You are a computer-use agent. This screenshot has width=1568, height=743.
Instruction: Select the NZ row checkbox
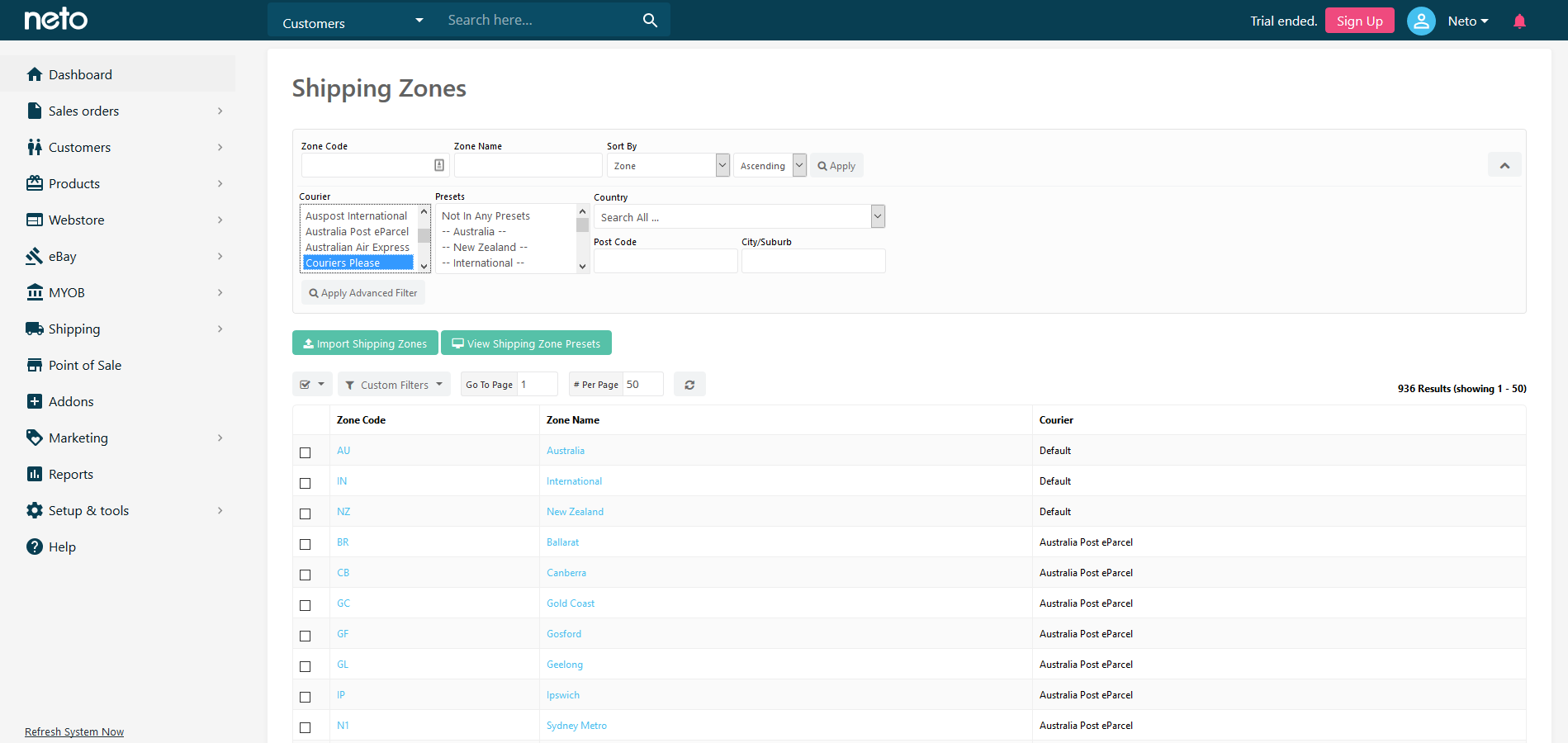coord(306,513)
